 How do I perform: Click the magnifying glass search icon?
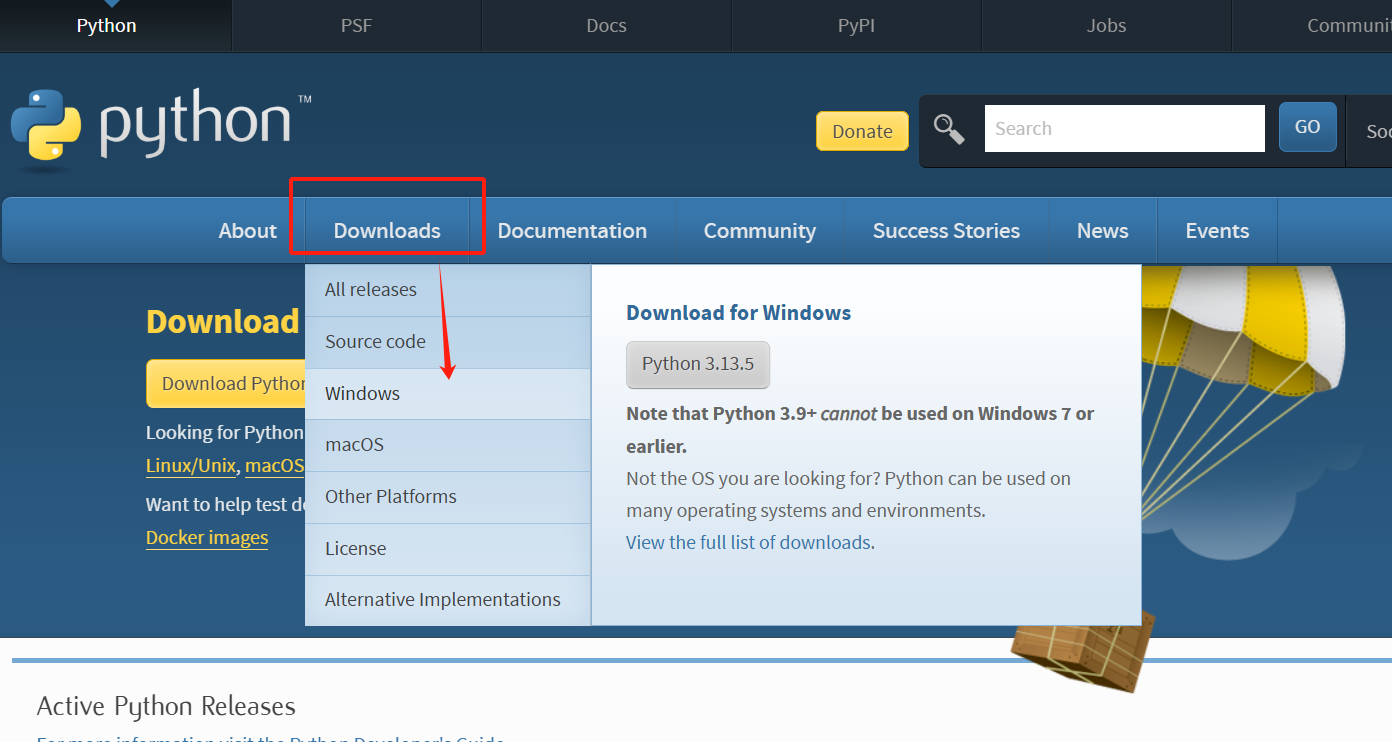tap(949, 129)
